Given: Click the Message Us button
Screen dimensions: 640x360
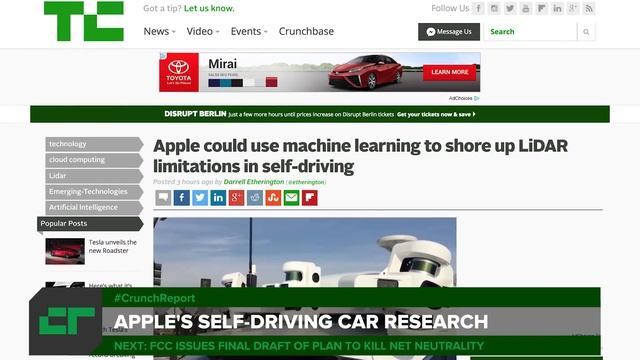Looking at the screenshot, I should 449,32.
